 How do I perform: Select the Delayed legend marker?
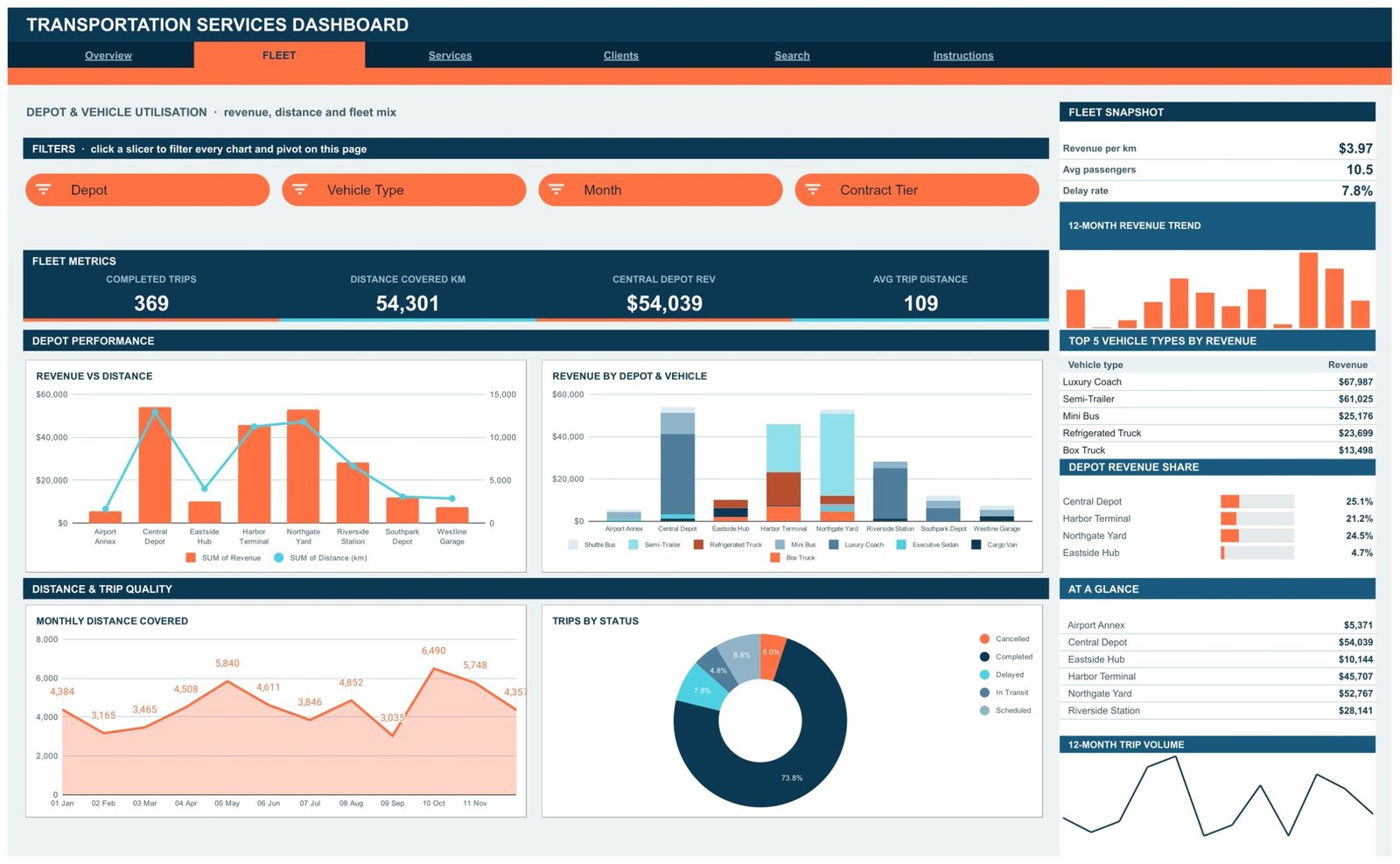[984, 675]
